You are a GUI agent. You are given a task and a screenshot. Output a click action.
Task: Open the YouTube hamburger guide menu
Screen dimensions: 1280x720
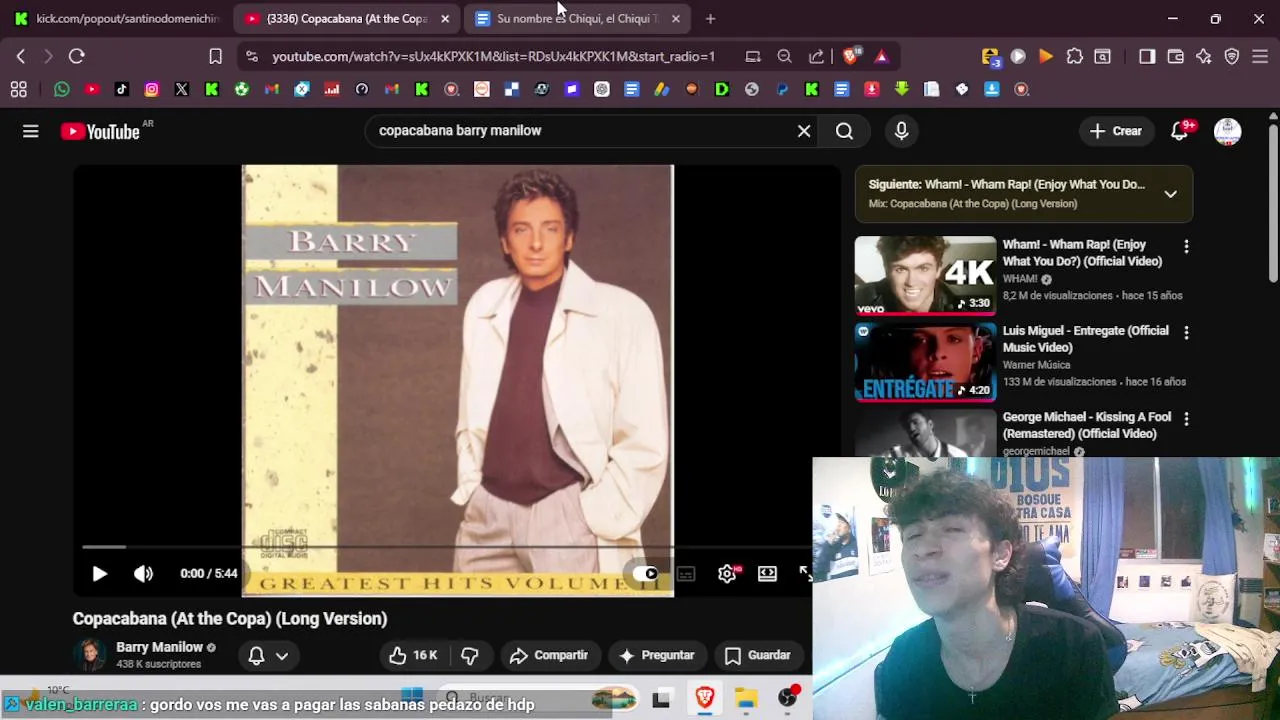(x=31, y=131)
